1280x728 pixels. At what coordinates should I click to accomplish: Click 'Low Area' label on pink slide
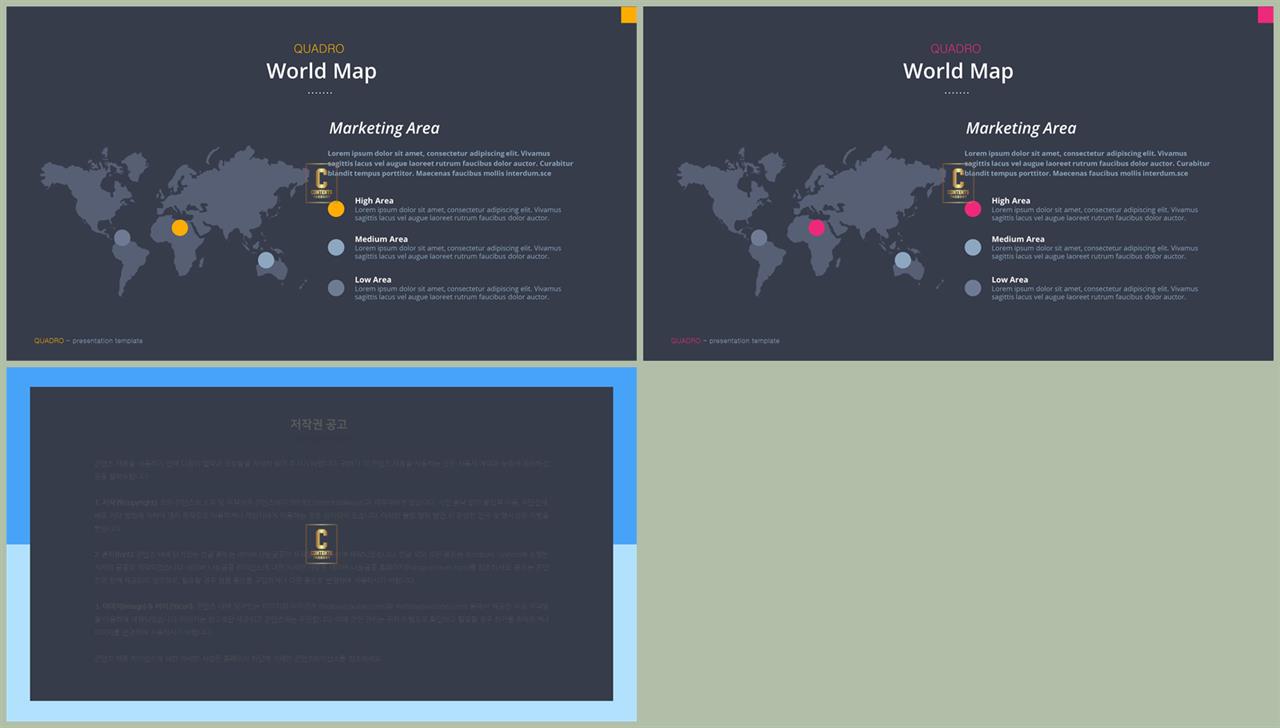coord(1010,280)
